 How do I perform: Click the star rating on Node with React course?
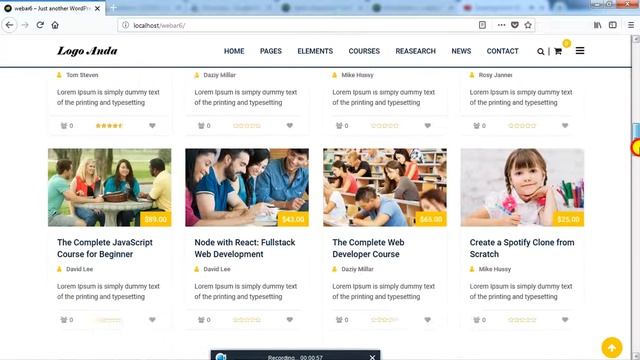(x=247, y=320)
